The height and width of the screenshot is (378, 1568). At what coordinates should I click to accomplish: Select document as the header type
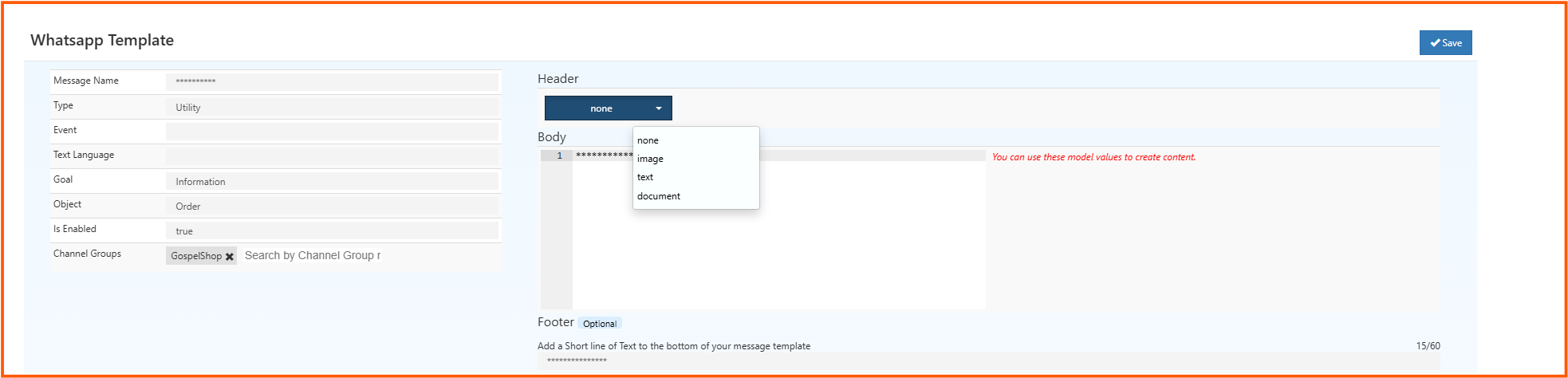point(659,196)
